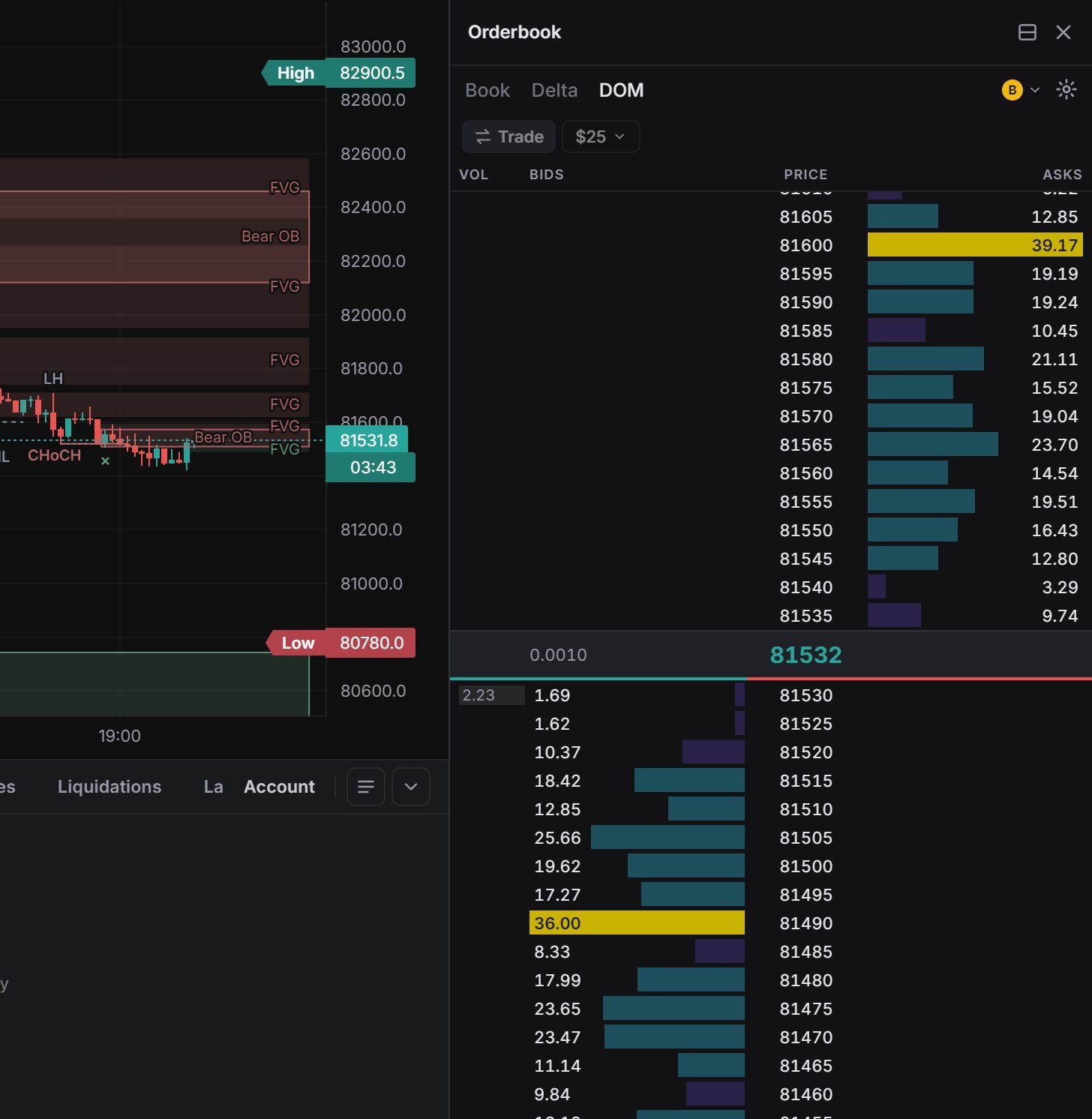Viewport: 1092px width, 1119px height.
Task: Click the LH label on chart
Action: click(53, 379)
